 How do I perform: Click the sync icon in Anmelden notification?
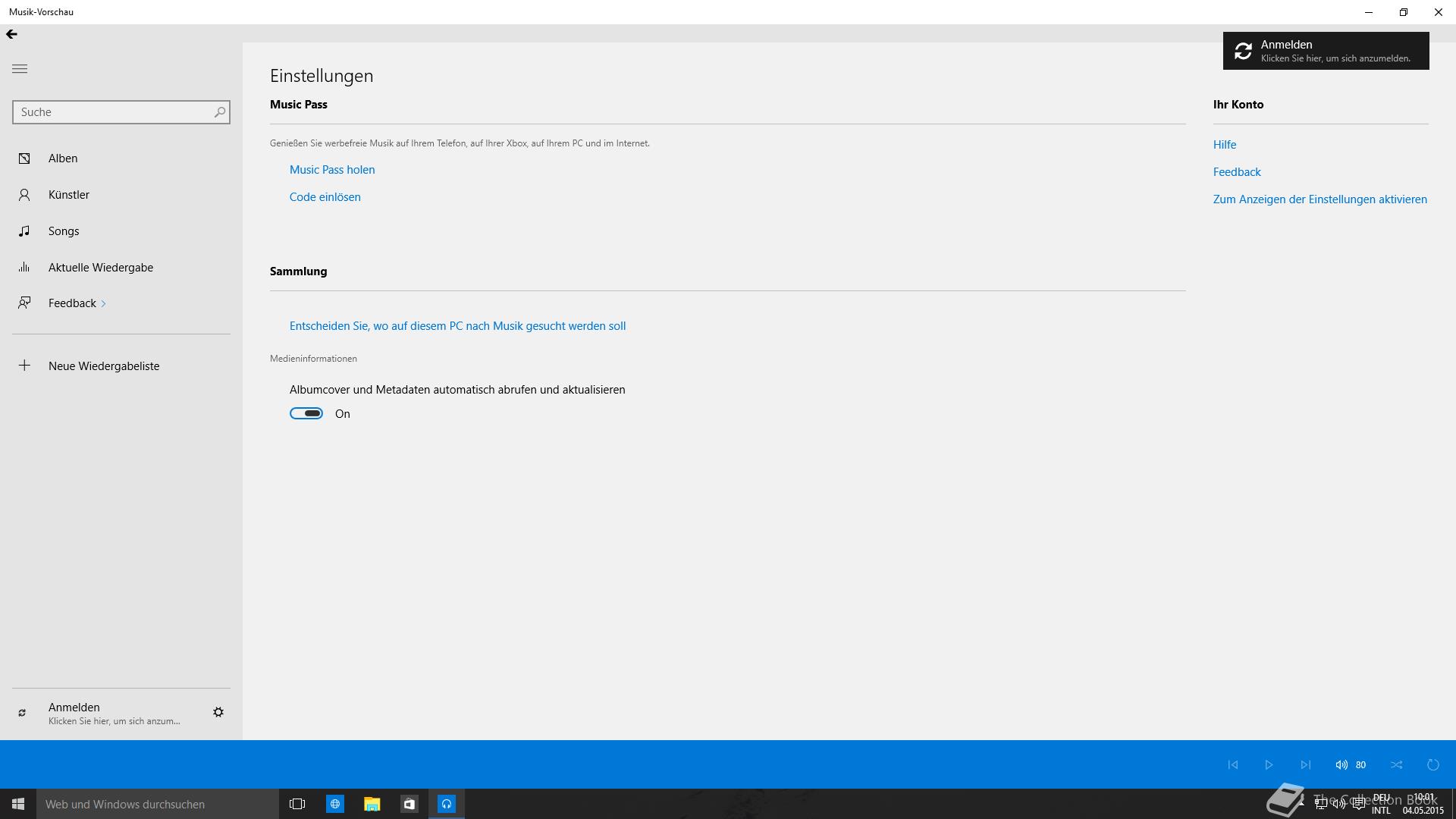coord(1243,51)
